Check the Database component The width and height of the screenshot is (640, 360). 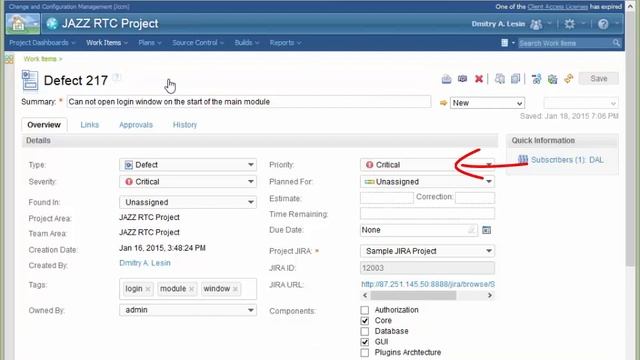tap(364, 331)
